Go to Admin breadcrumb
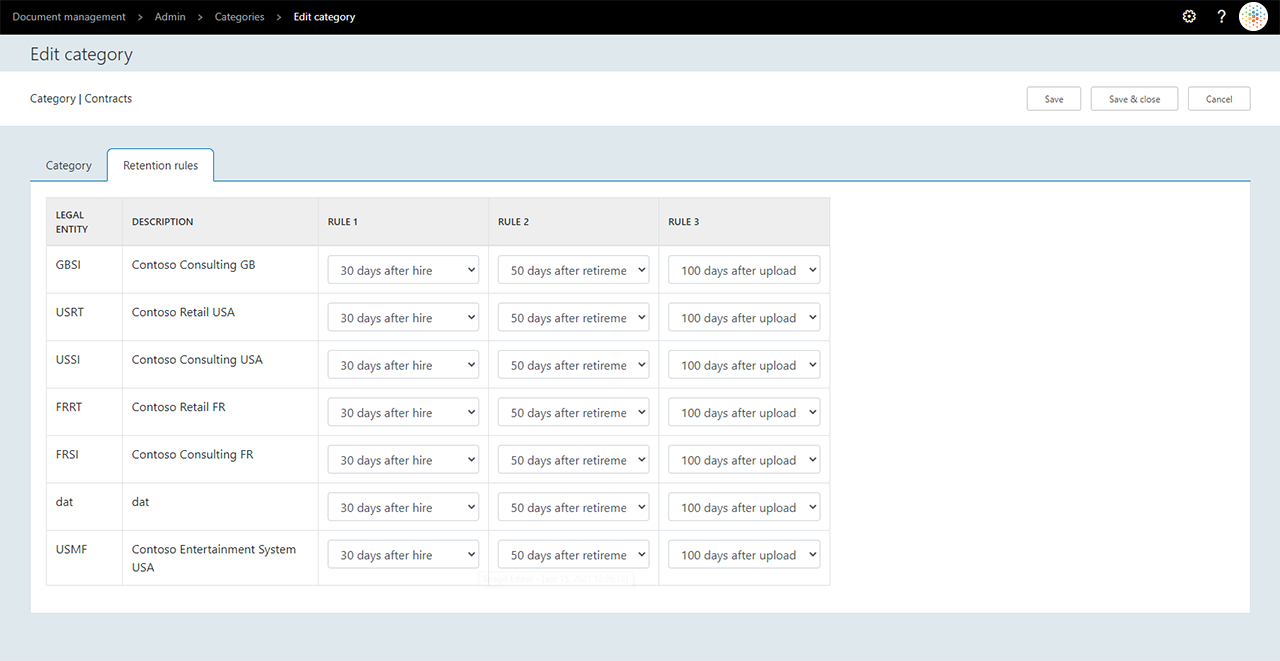This screenshot has width=1280, height=661. click(x=170, y=17)
